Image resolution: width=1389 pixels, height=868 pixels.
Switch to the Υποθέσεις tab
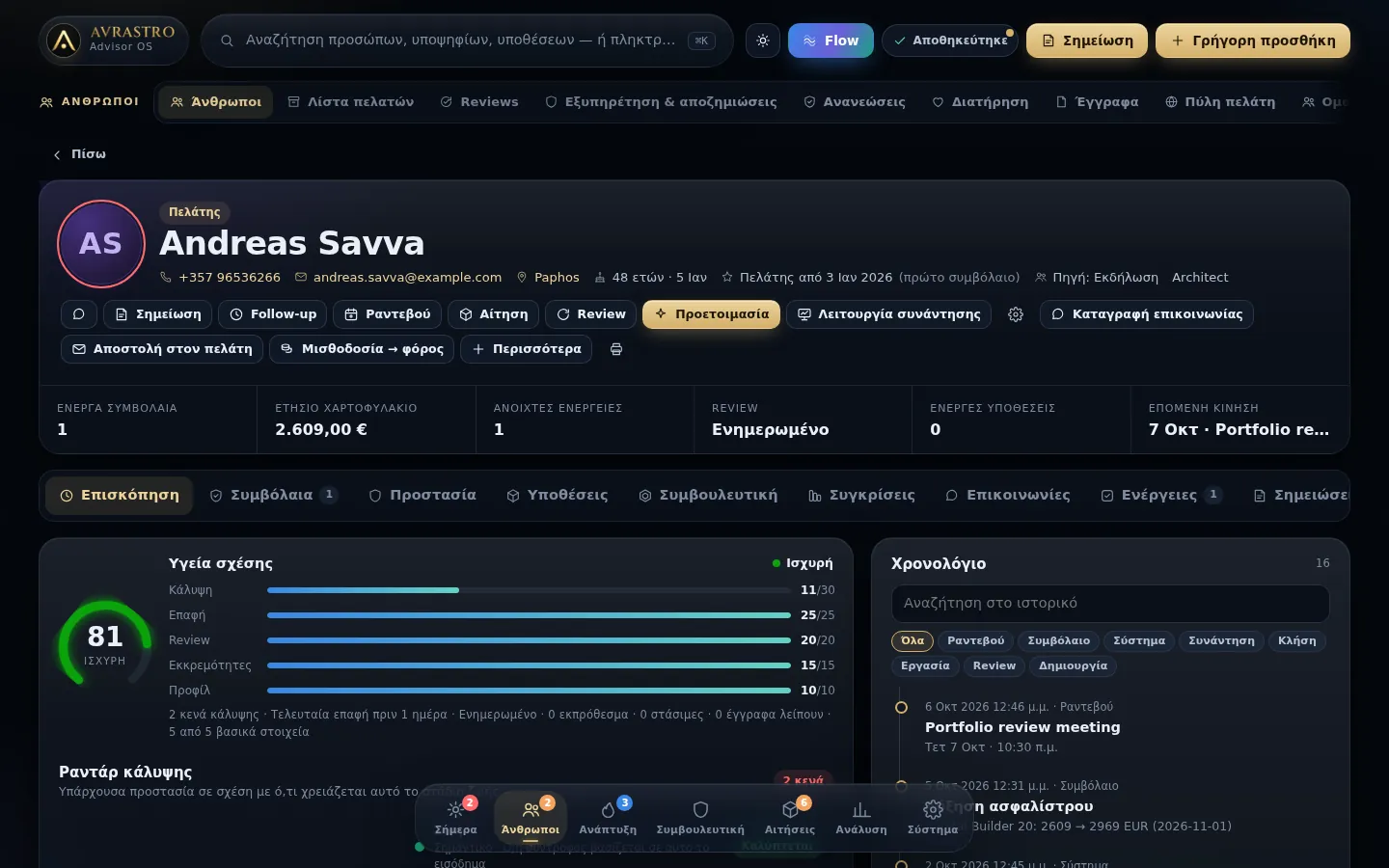pos(558,496)
